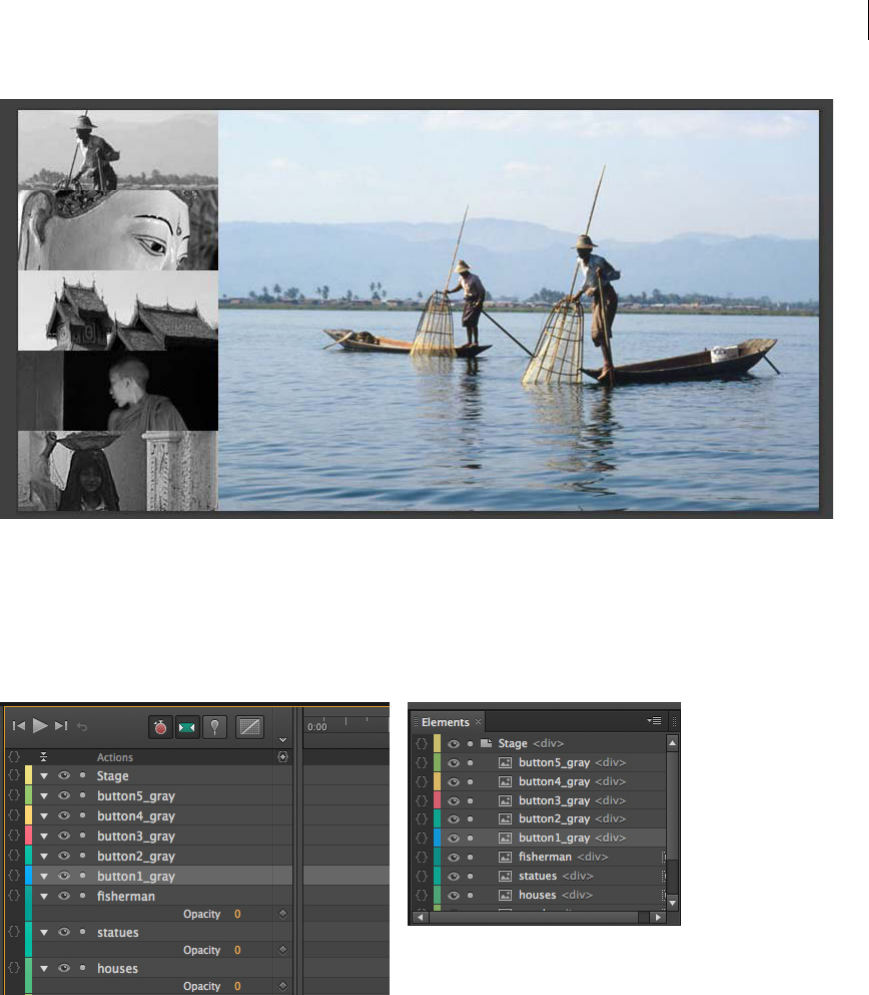Add Opacity keyframe diamond for fisherman
869x995 pixels.
(x=283, y=914)
